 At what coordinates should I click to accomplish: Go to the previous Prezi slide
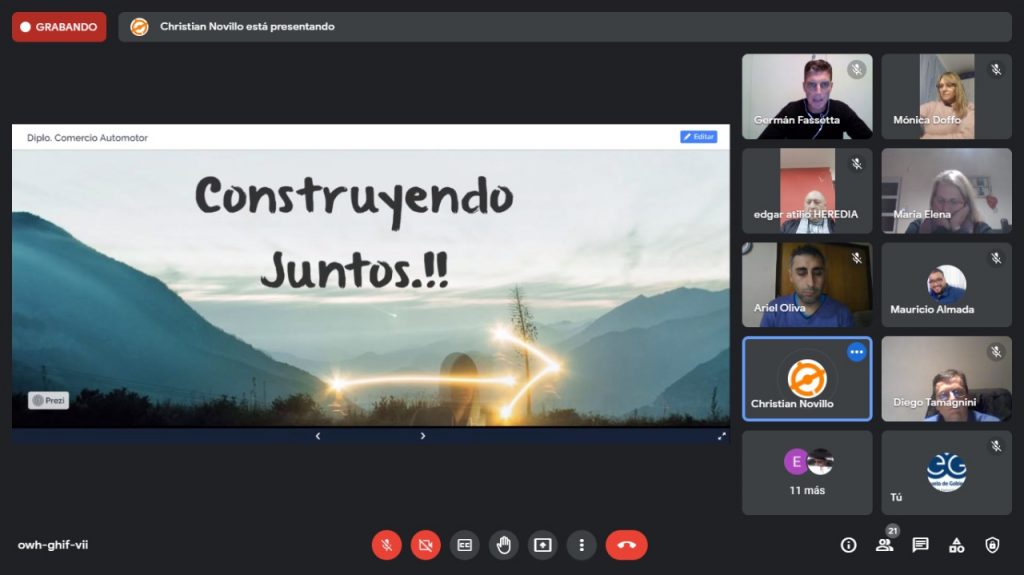click(x=318, y=436)
